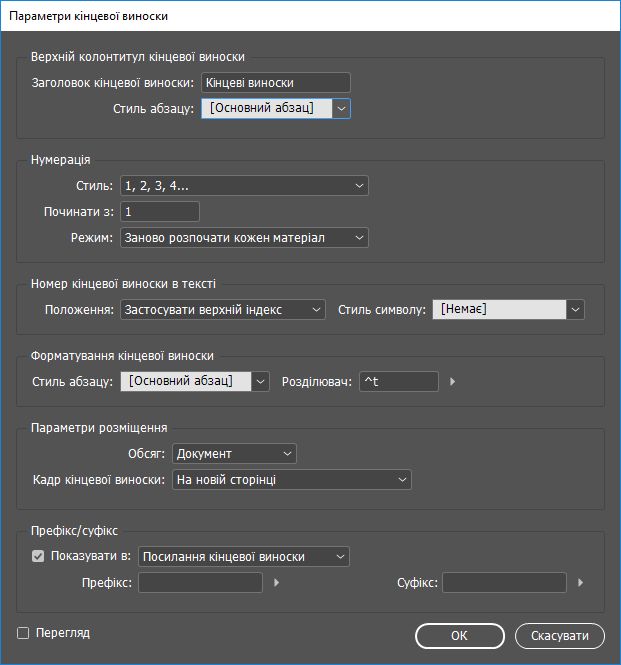Viewport: 621px width, 665px height.
Task: Enable the Перегляд checkbox
Action: 23,633
